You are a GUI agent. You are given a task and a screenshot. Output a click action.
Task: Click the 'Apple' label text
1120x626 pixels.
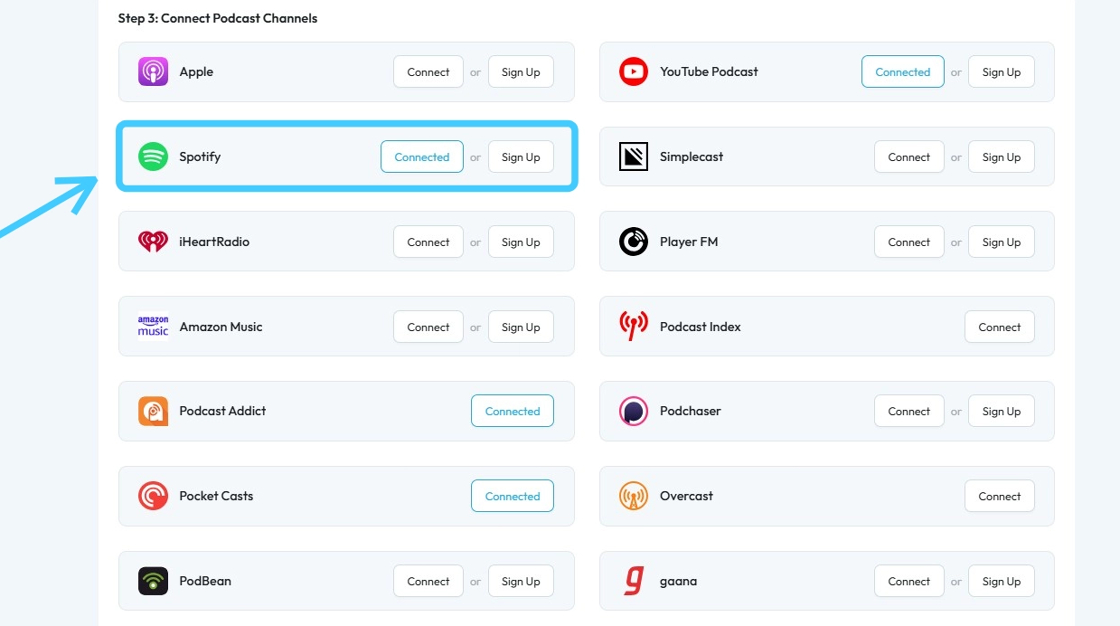(x=196, y=71)
